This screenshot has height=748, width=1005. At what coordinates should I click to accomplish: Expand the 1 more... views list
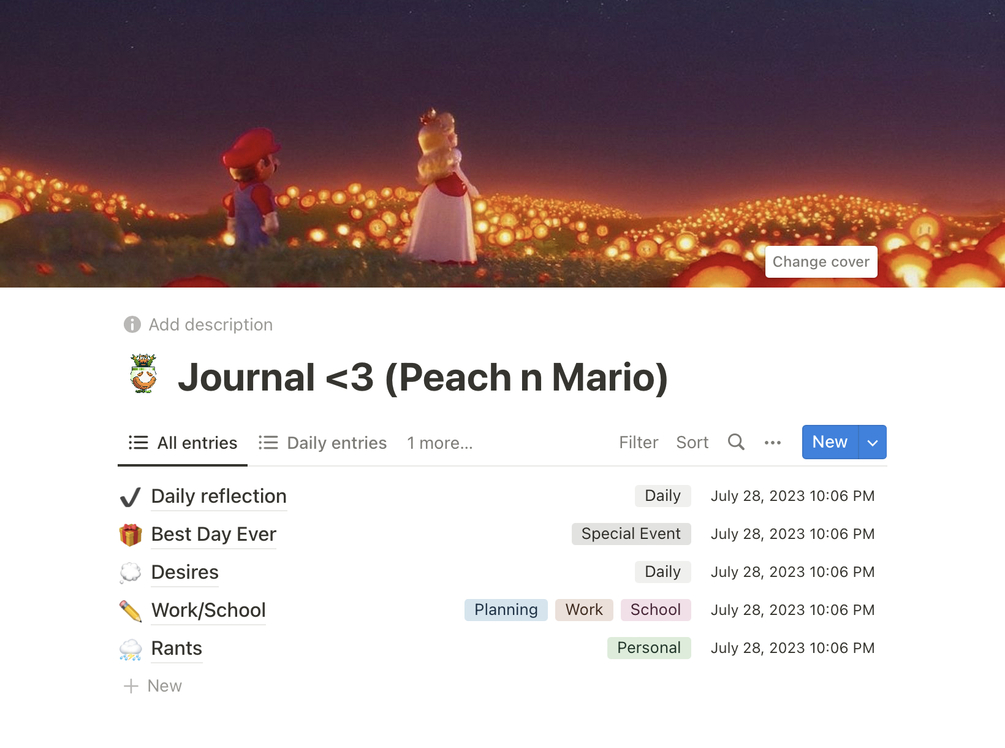(440, 443)
